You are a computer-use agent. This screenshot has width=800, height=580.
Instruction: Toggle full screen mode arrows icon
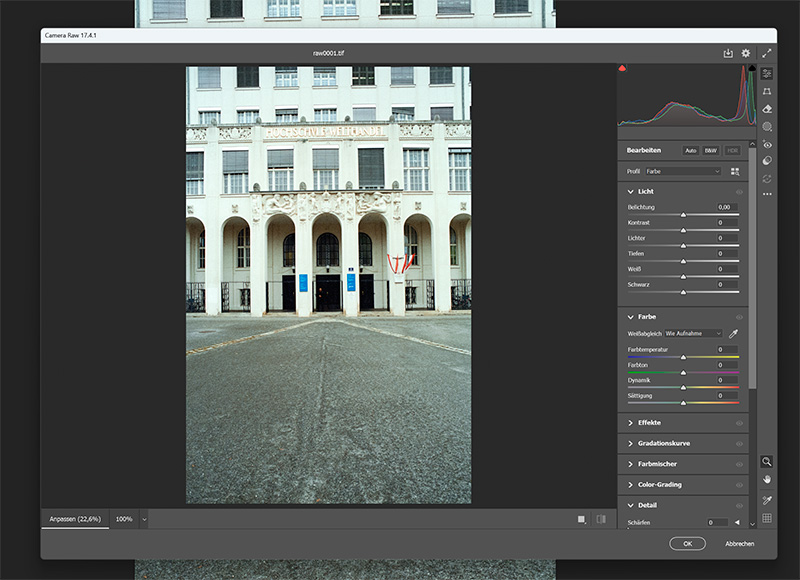click(766, 53)
